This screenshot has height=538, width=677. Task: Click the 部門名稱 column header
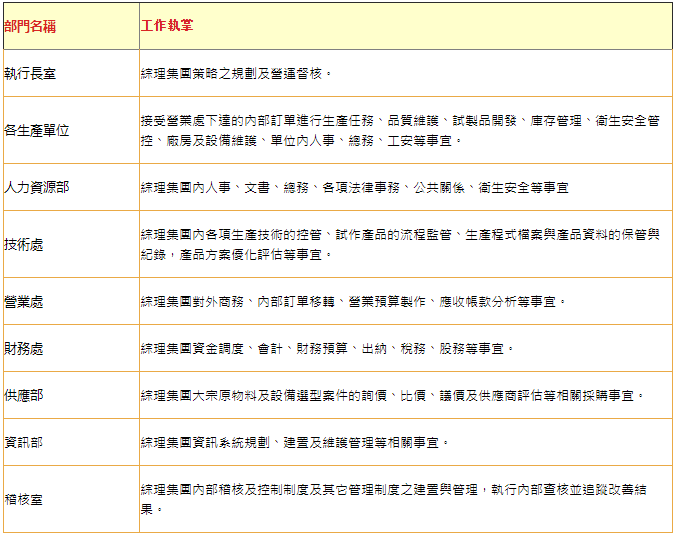pos(30,26)
